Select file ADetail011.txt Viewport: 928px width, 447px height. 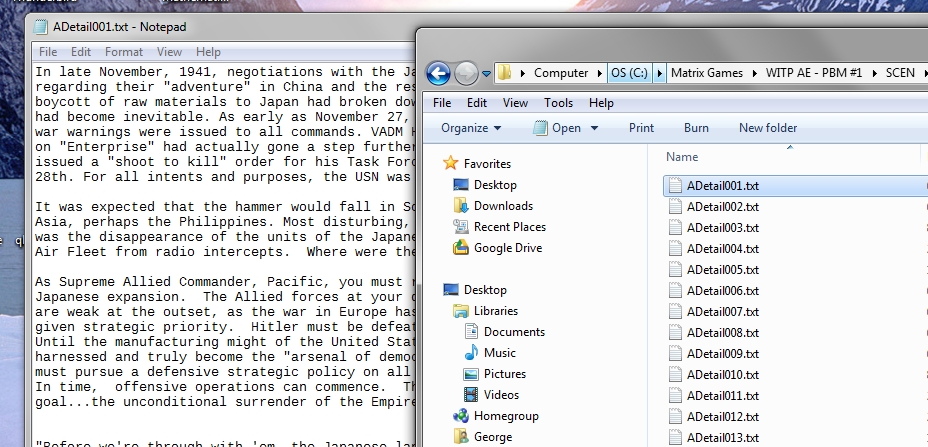723,396
